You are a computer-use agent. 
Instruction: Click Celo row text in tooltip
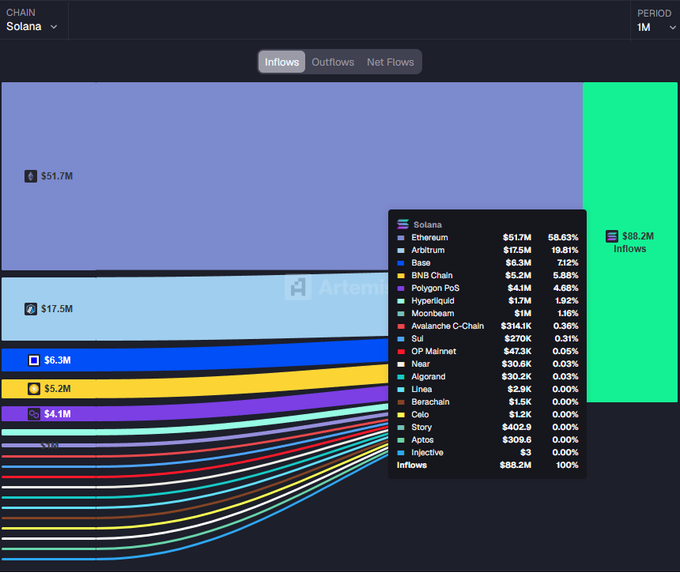pyautogui.click(x=420, y=414)
